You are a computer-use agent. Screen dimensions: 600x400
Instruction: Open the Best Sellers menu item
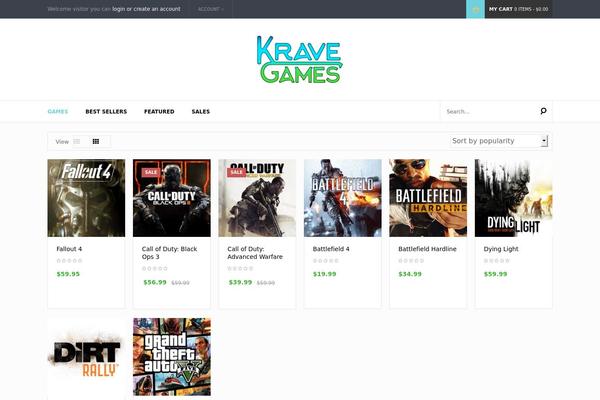106,111
